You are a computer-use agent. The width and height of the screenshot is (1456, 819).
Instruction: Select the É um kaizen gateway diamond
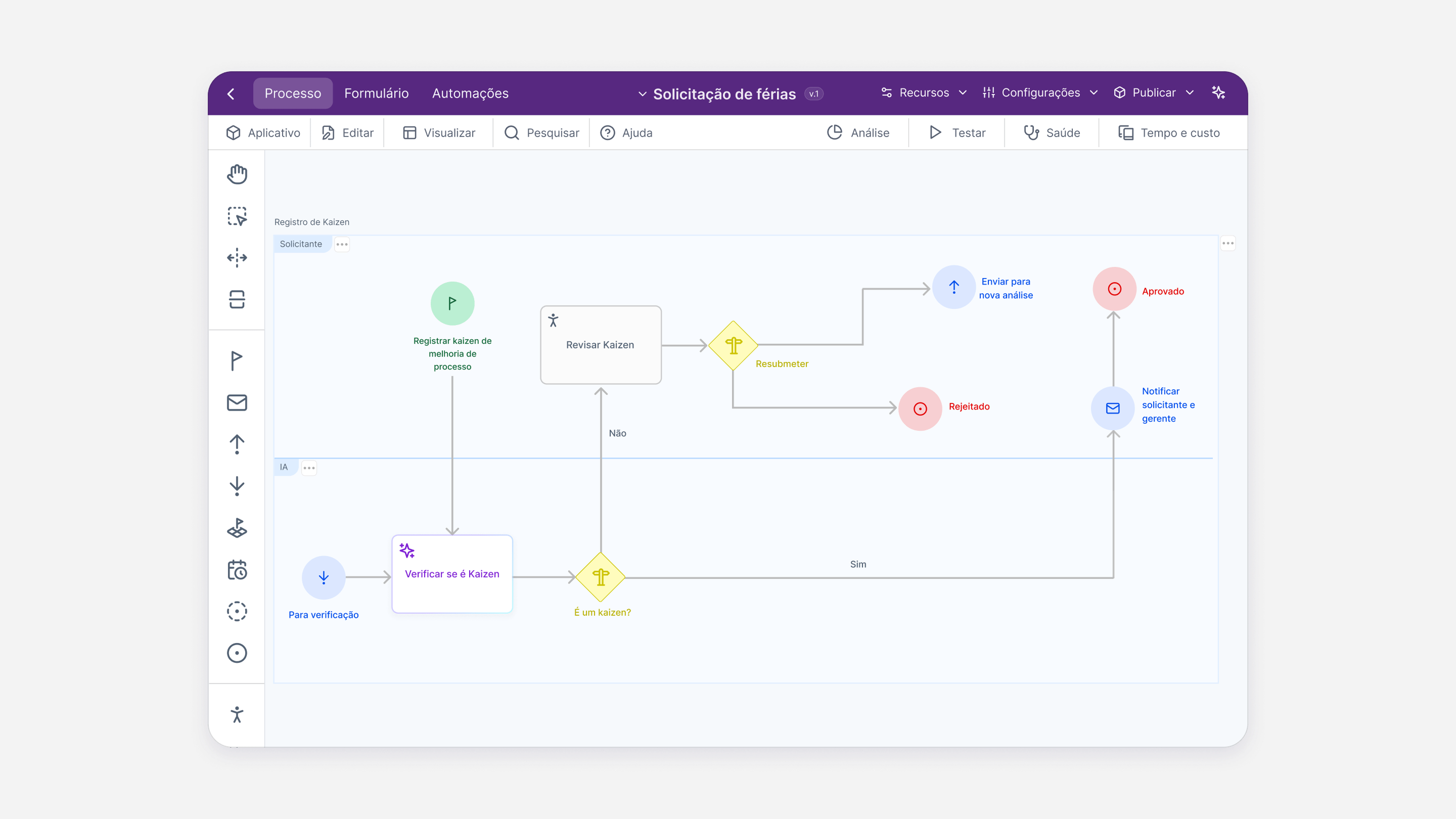[x=601, y=577]
